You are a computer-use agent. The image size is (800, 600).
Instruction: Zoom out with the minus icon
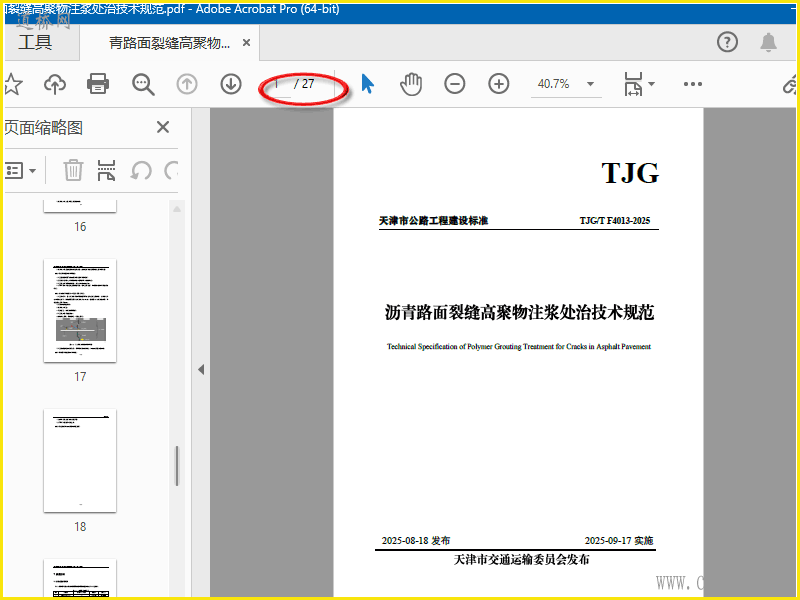point(455,84)
